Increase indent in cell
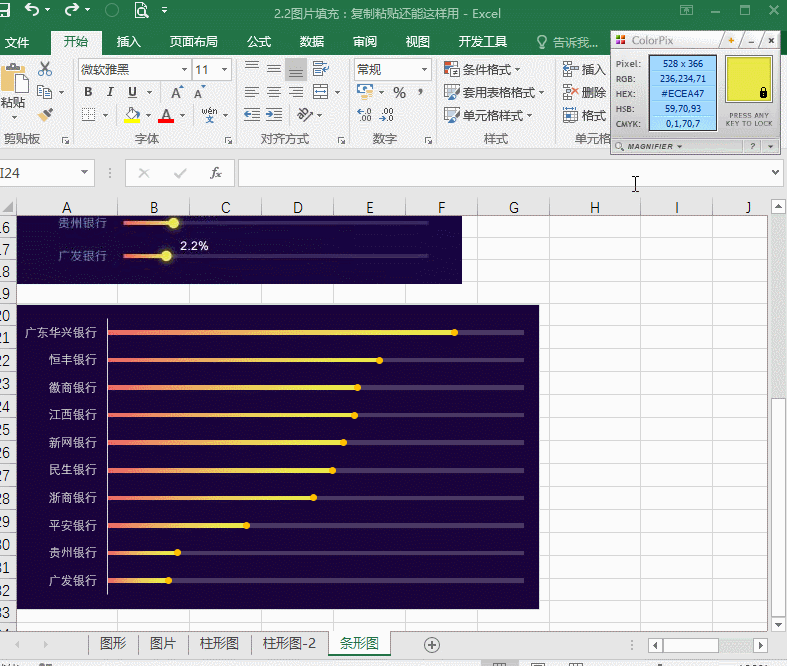Screen dimensions: 787x666 tap(274, 115)
